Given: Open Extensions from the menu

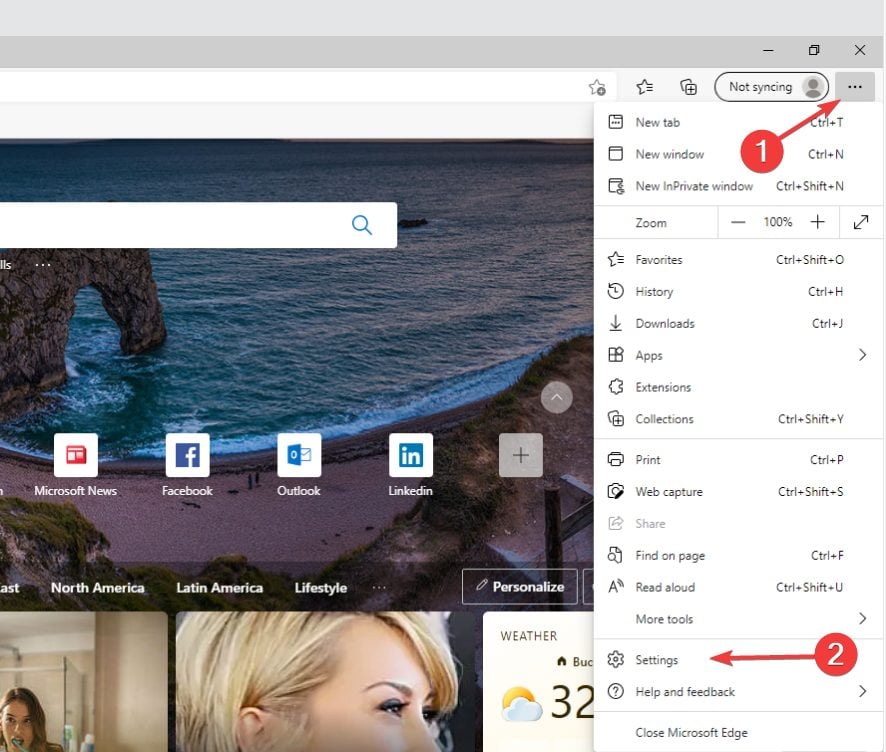Looking at the screenshot, I should (737, 387).
